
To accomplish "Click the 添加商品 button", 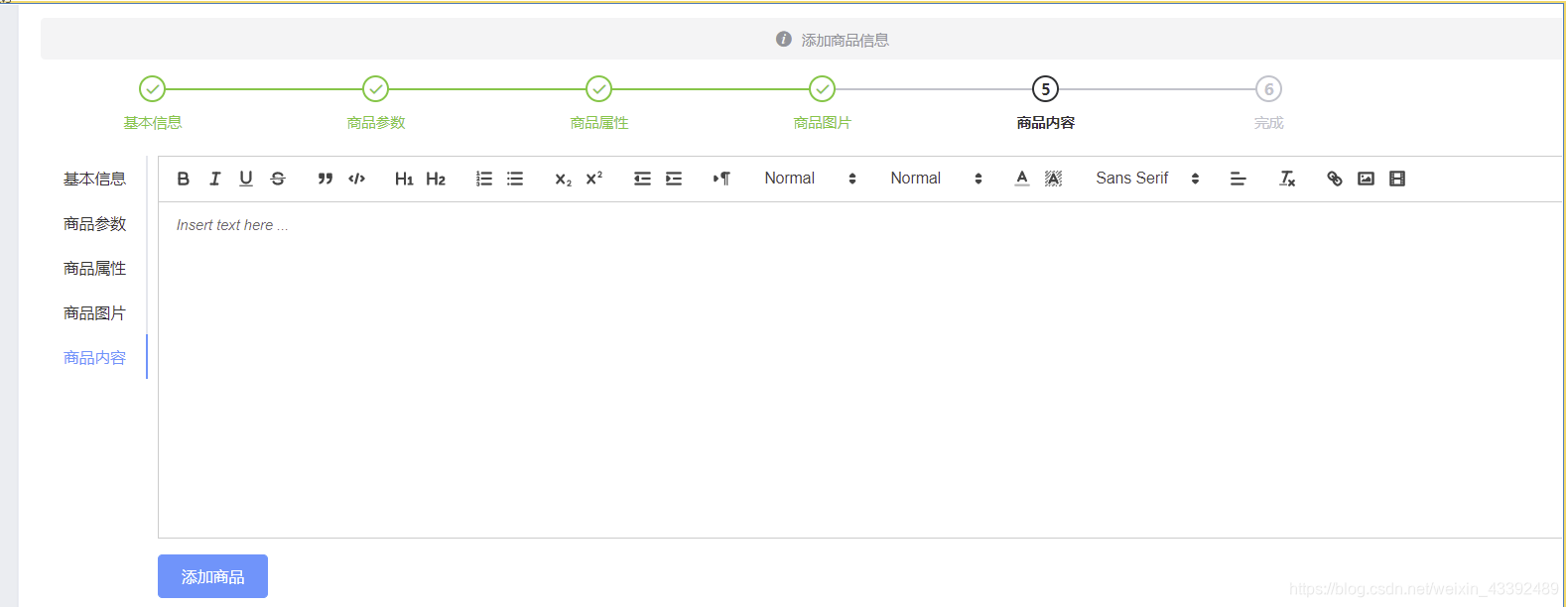I will click(212, 576).
